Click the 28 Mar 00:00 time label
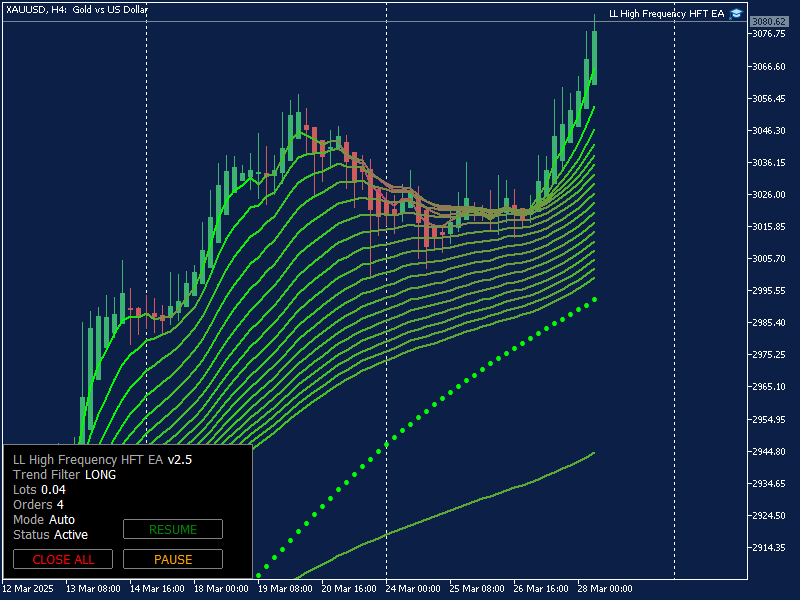Viewport: 800px width, 600px height. point(605,588)
